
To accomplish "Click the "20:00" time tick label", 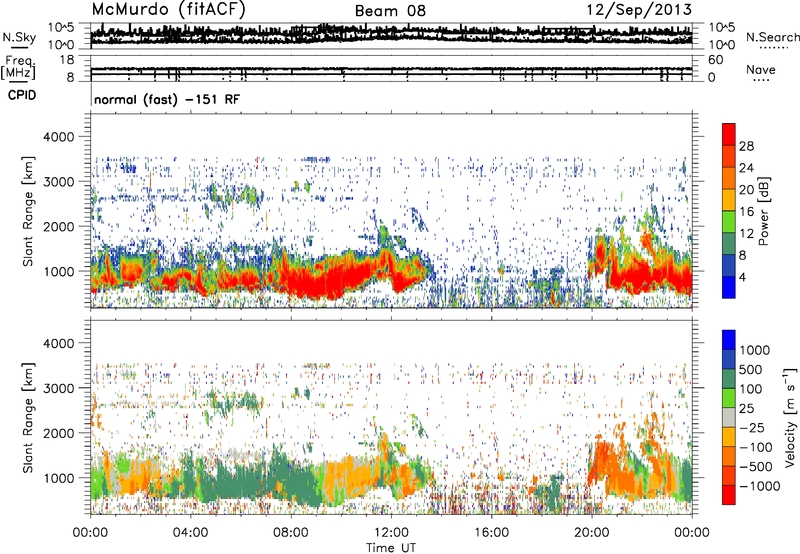I will pos(591,533).
